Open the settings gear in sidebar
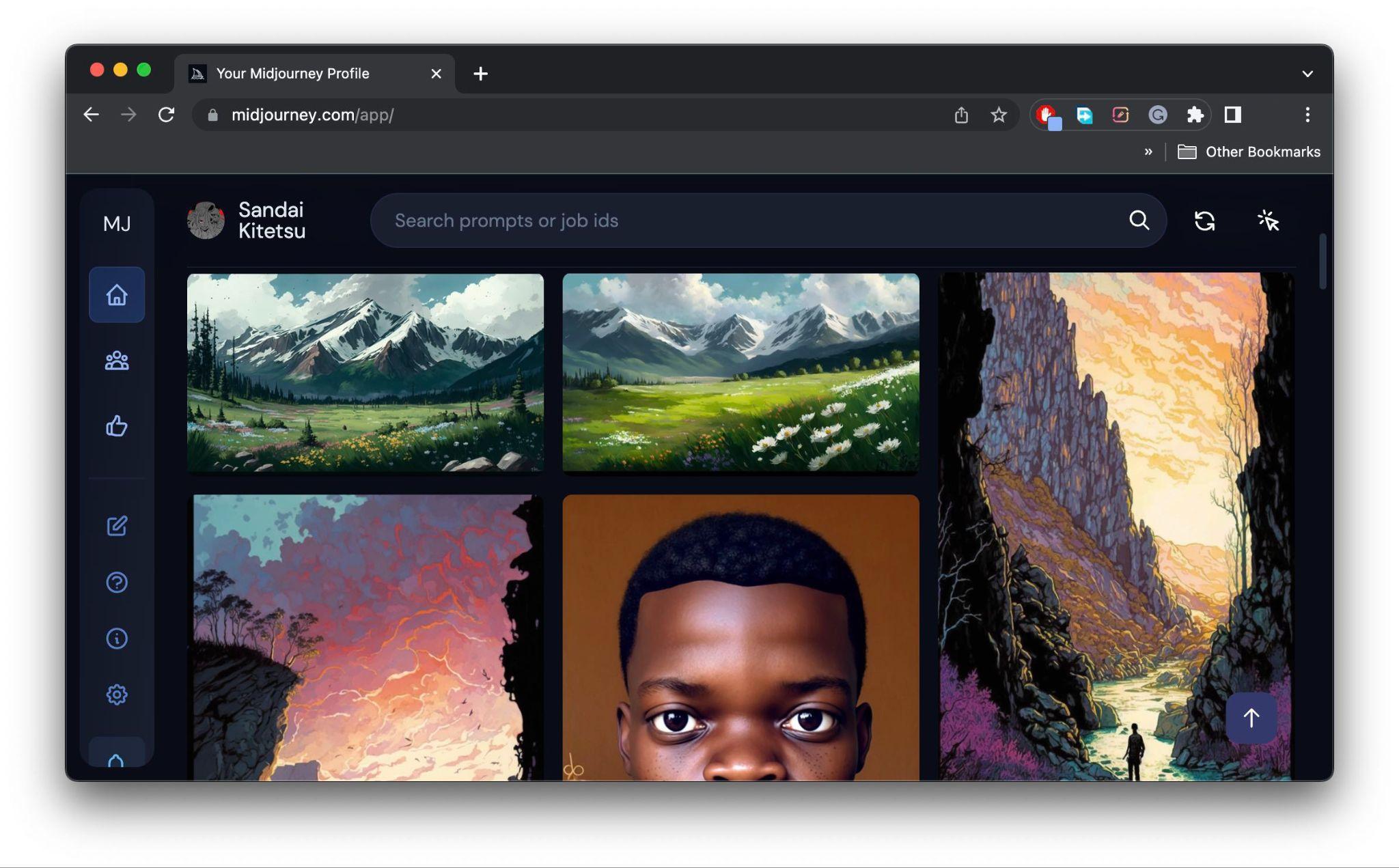The height and width of the screenshot is (868, 1399). (x=117, y=695)
